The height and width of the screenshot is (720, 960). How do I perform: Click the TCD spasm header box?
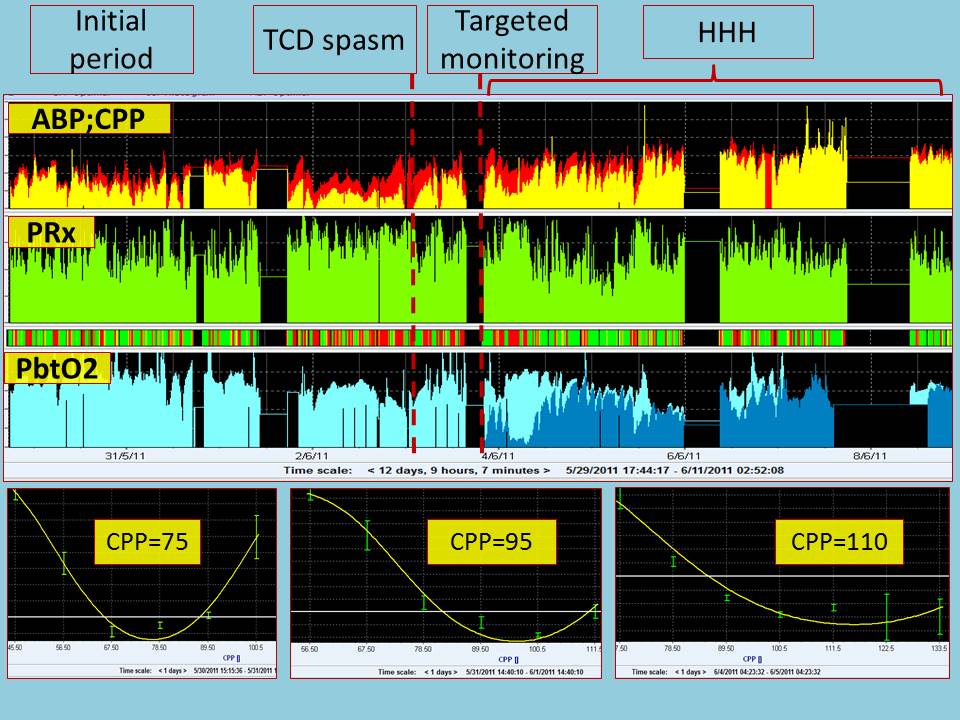333,38
